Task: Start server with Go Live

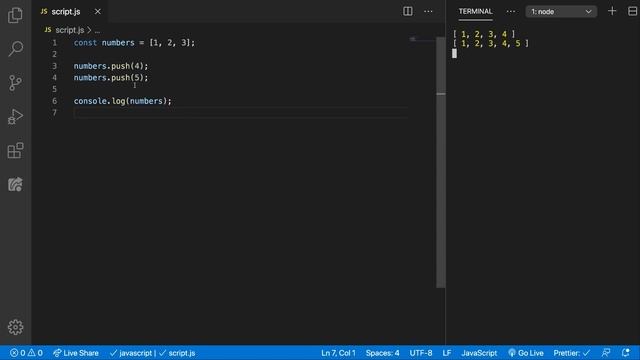Action: tap(526, 353)
